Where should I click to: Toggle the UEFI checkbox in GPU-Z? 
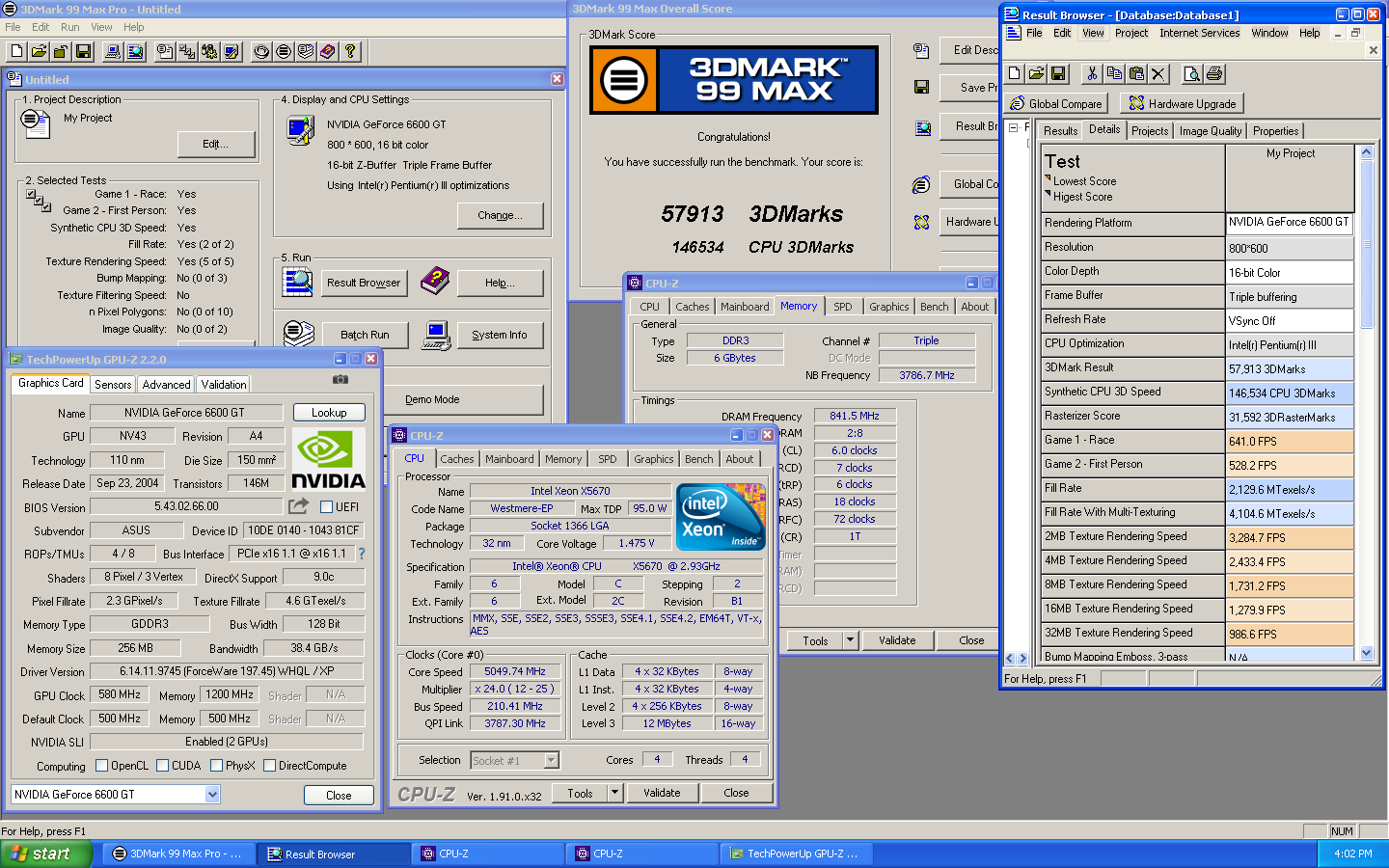click(x=326, y=506)
